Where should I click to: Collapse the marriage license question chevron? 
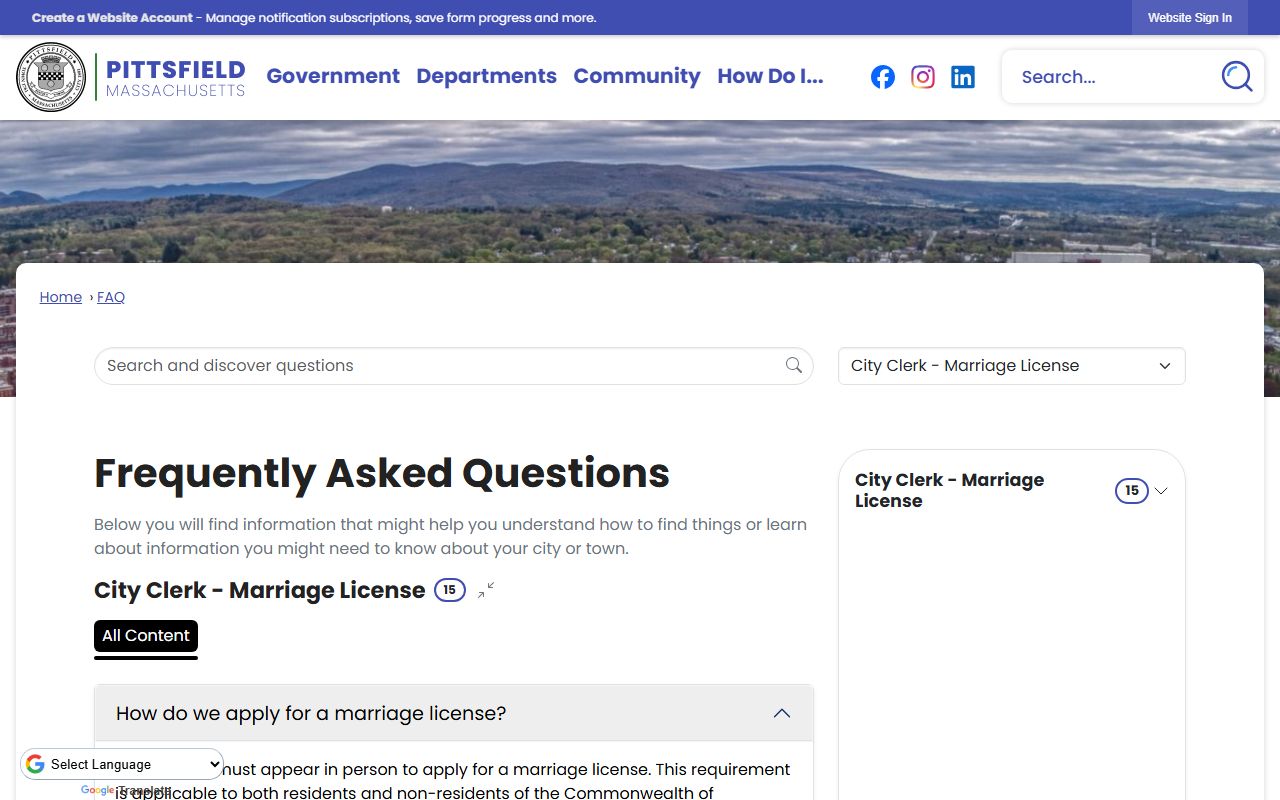(782, 713)
